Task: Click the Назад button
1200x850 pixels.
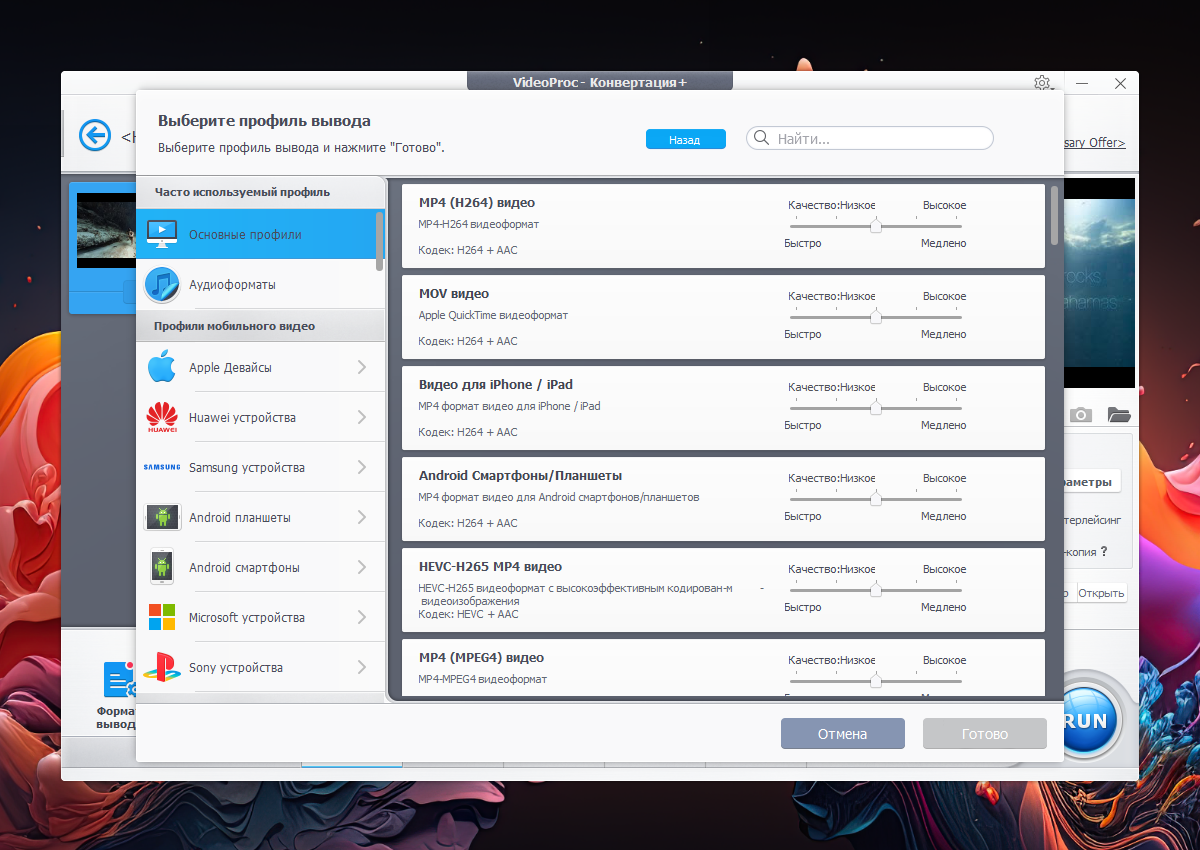Action: [x=685, y=140]
